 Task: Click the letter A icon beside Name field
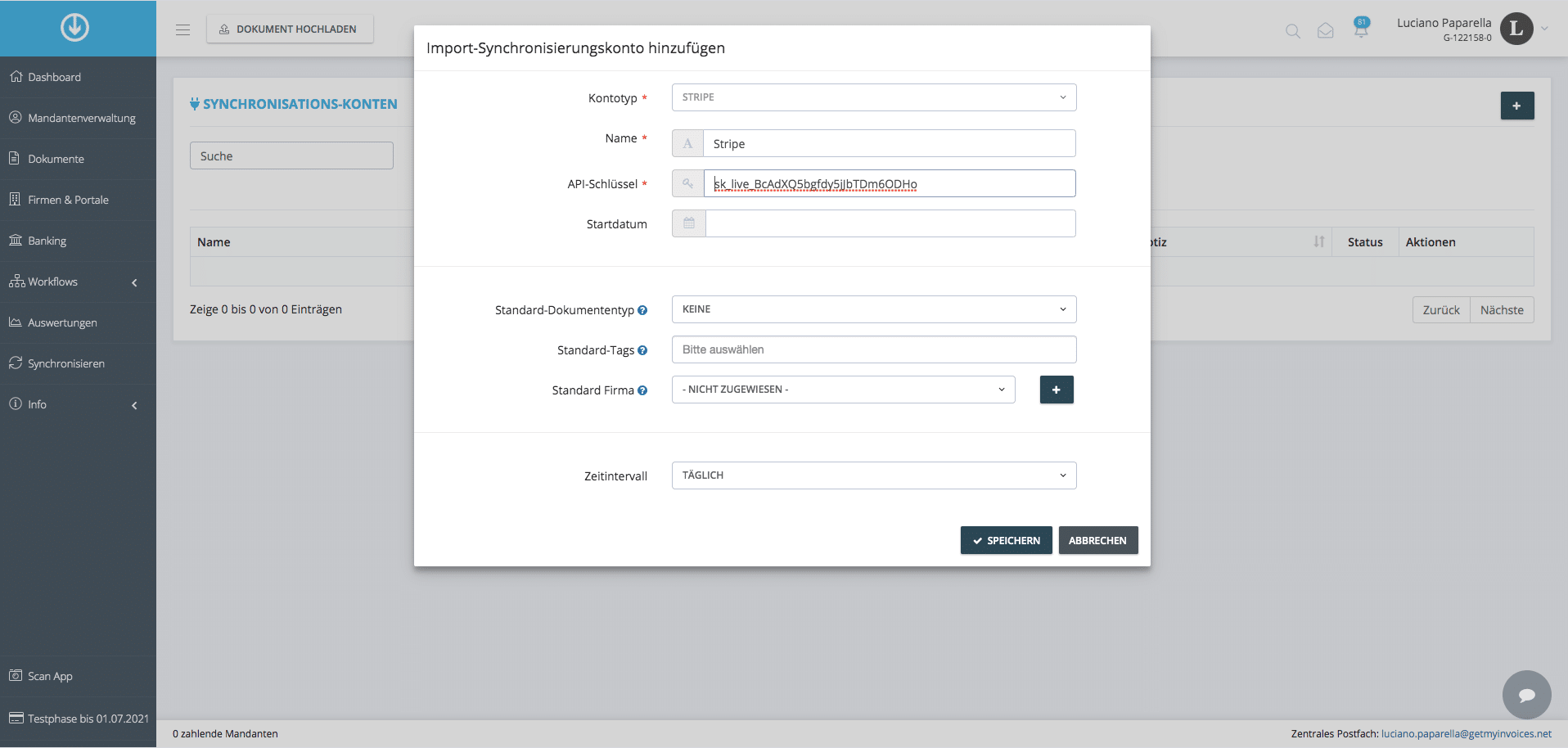pyautogui.click(x=688, y=143)
